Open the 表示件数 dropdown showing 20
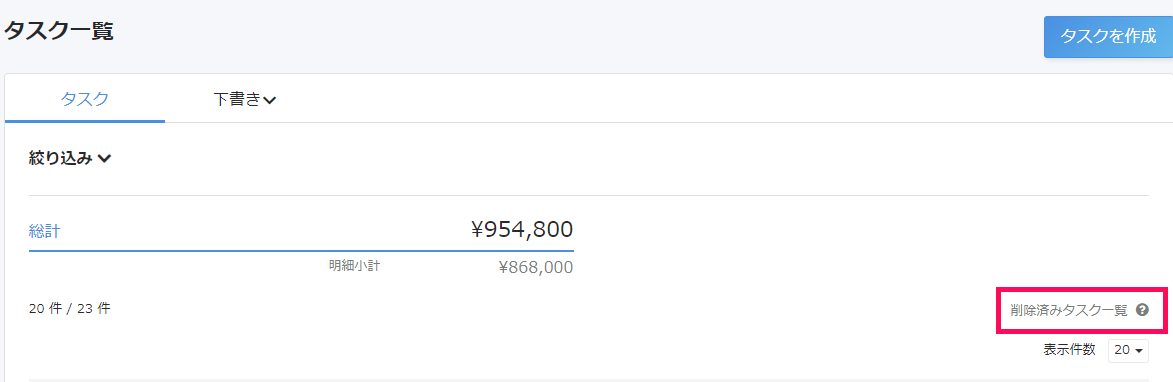Viewport: 1173px width, 382px height. pos(1128,350)
